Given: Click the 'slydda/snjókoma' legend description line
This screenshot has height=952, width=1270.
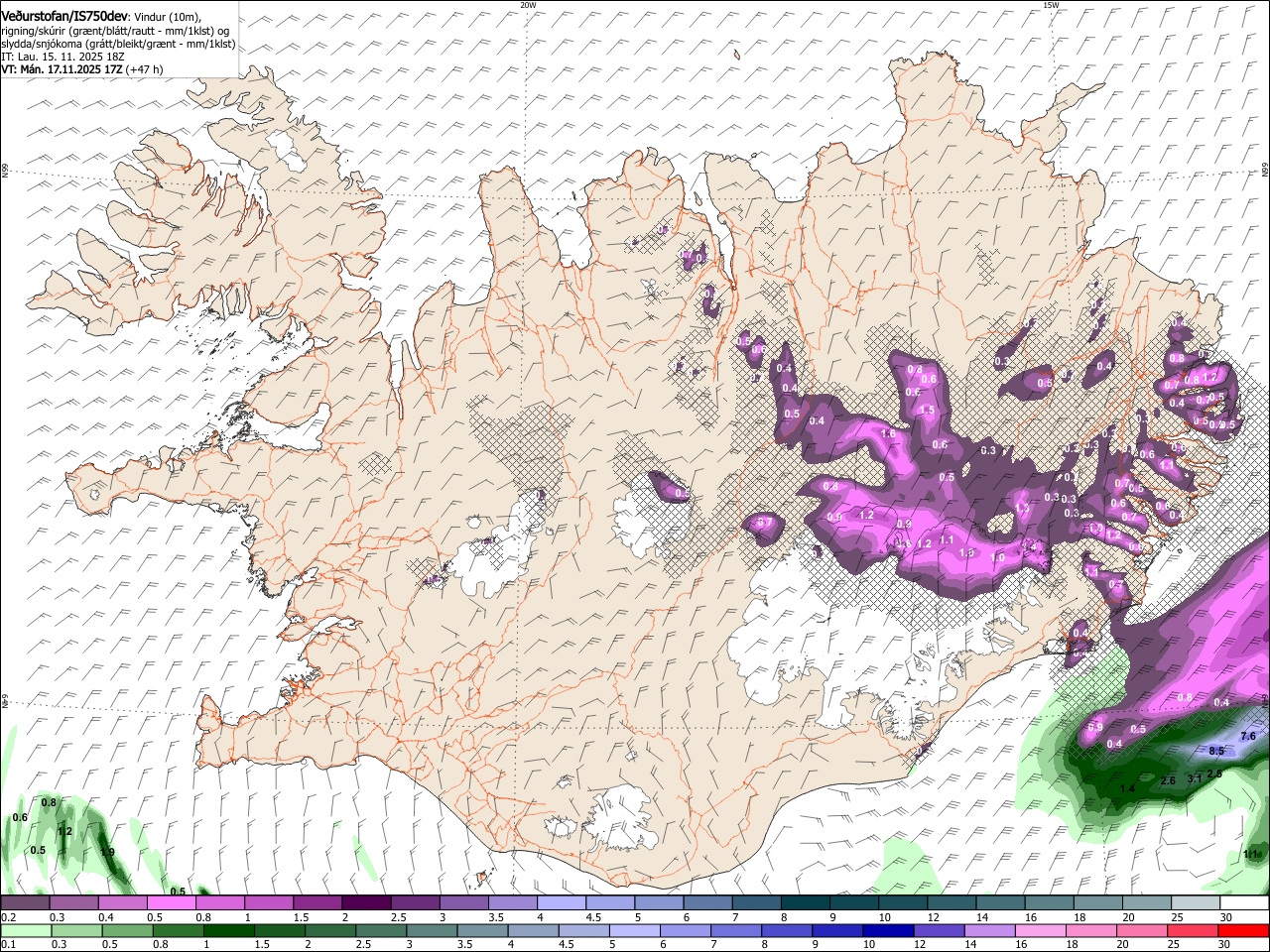Looking at the screenshot, I should pyautogui.click(x=118, y=44).
